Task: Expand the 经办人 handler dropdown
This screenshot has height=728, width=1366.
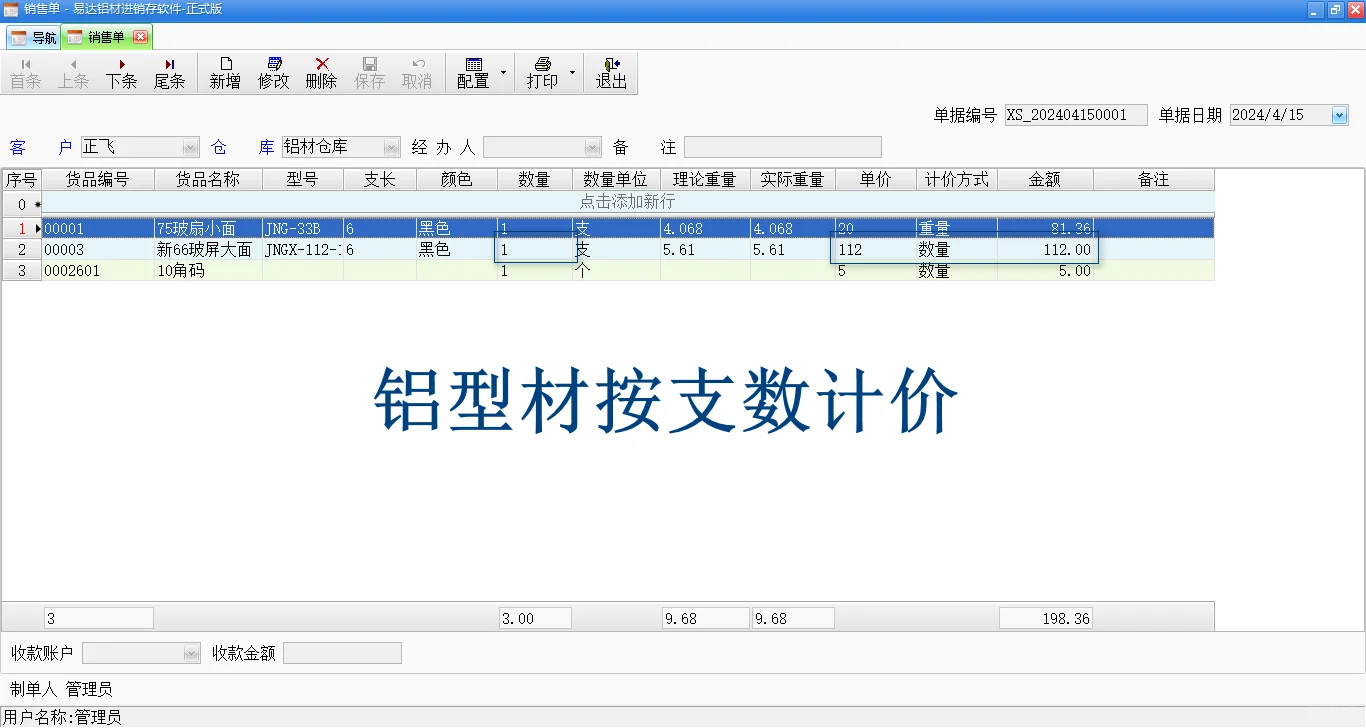Action: (591, 146)
